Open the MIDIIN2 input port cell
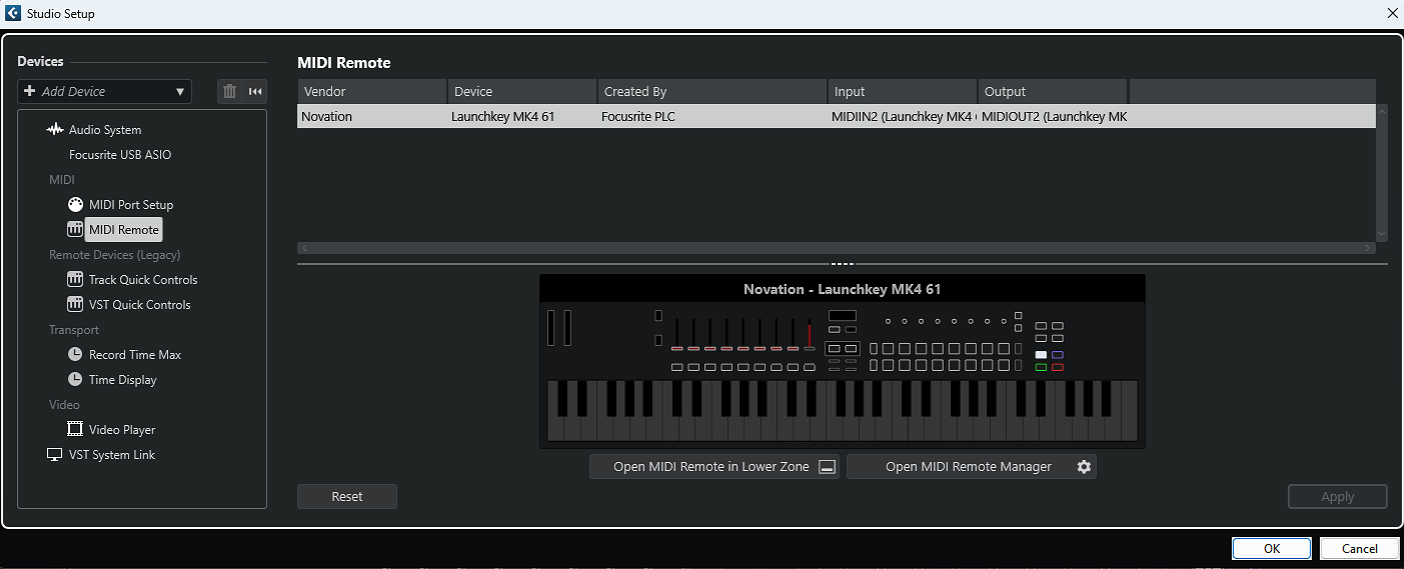The width and height of the screenshot is (1404, 569). coord(902,116)
